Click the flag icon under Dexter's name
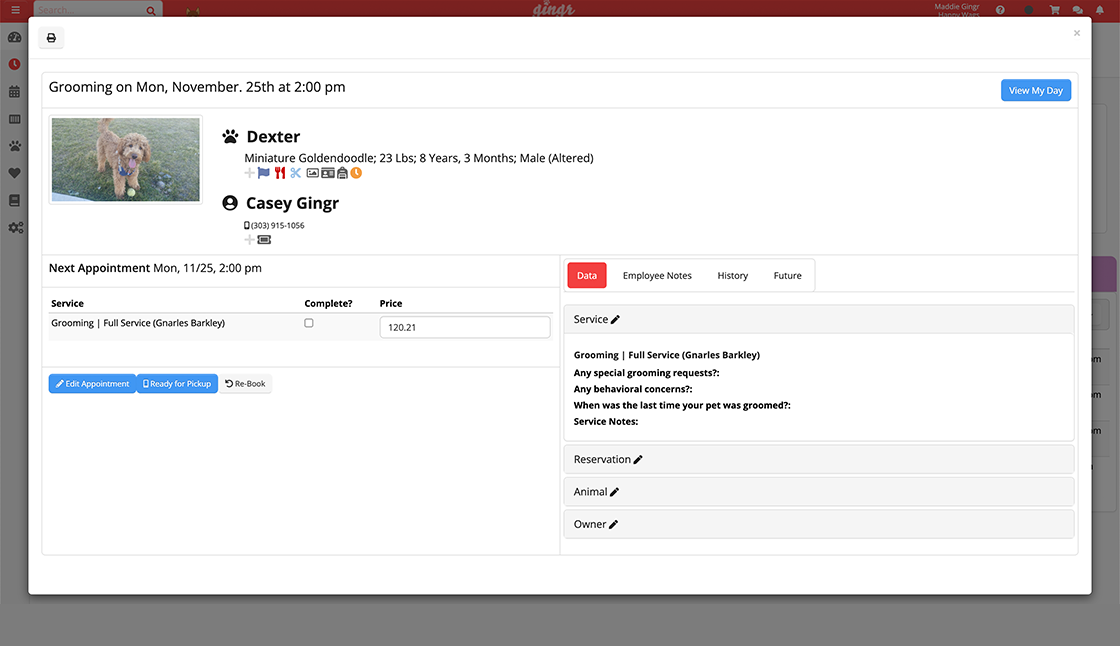1120x646 pixels. coord(263,173)
